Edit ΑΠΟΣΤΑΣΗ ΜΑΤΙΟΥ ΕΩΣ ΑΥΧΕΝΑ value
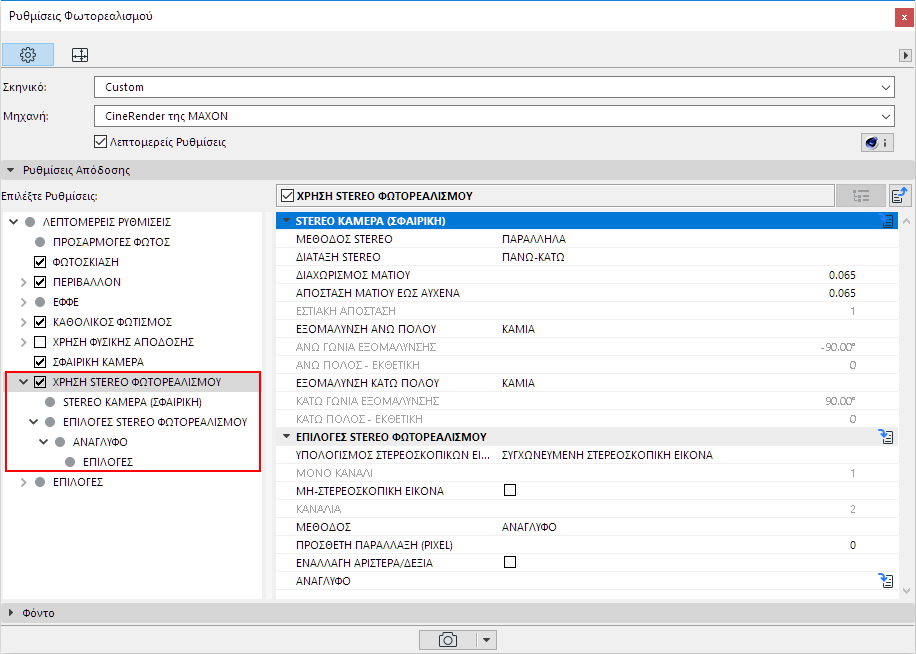The height and width of the screenshot is (654, 916). tap(842, 293)
